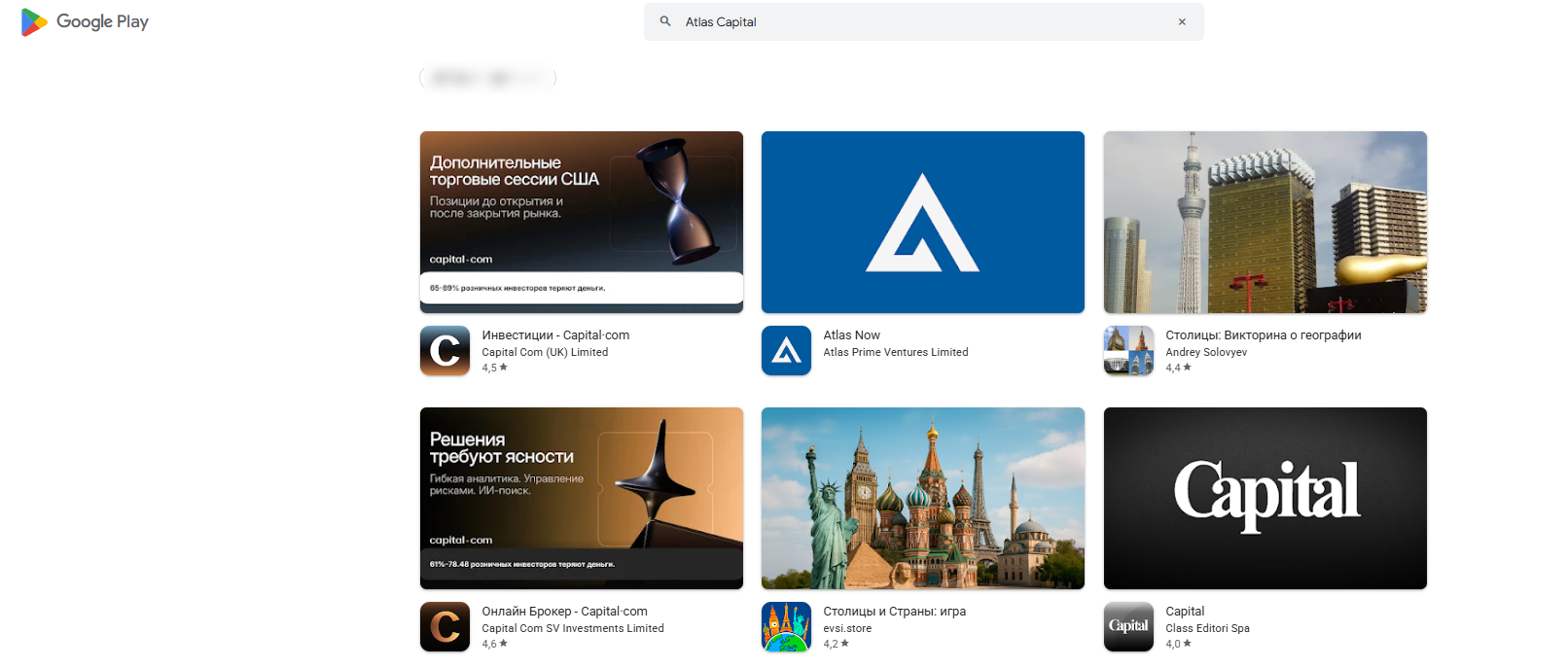Click the search magnifier icon
The width and height of the screenshot is (1568, 668).
click(x=665, y=21)
